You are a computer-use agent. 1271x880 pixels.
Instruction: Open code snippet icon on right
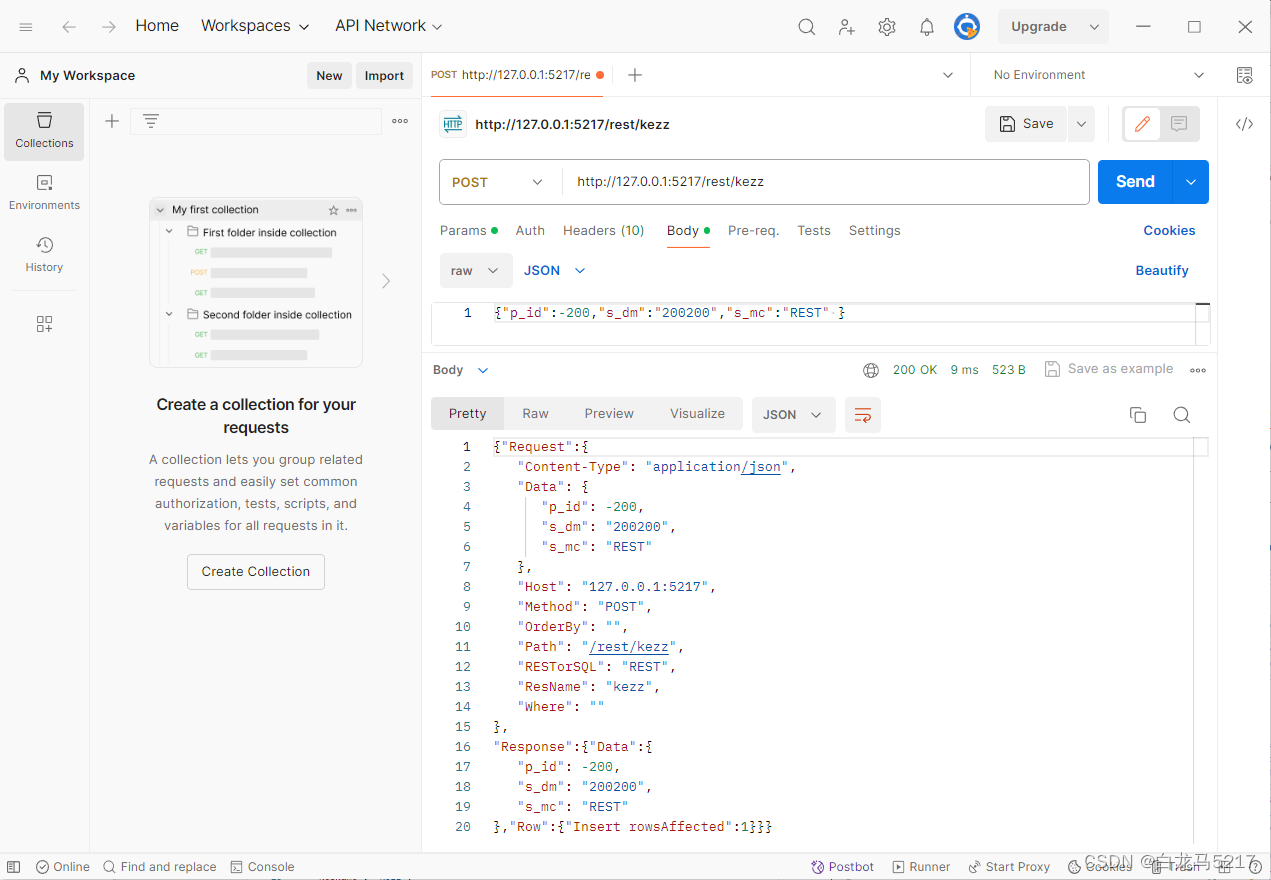click(x=1244, y=124)
